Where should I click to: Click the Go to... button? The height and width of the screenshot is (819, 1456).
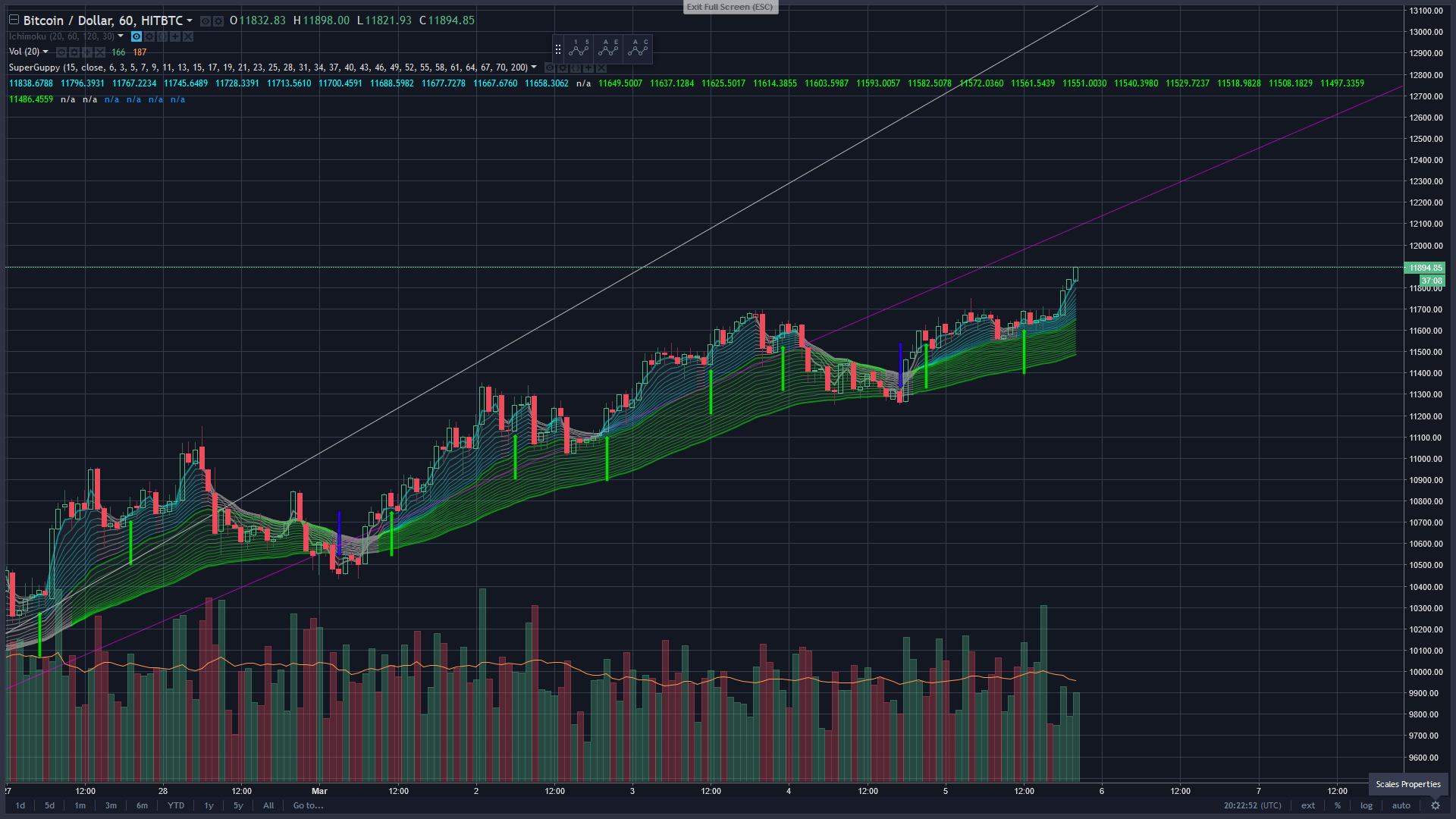[x=308, y=805]
